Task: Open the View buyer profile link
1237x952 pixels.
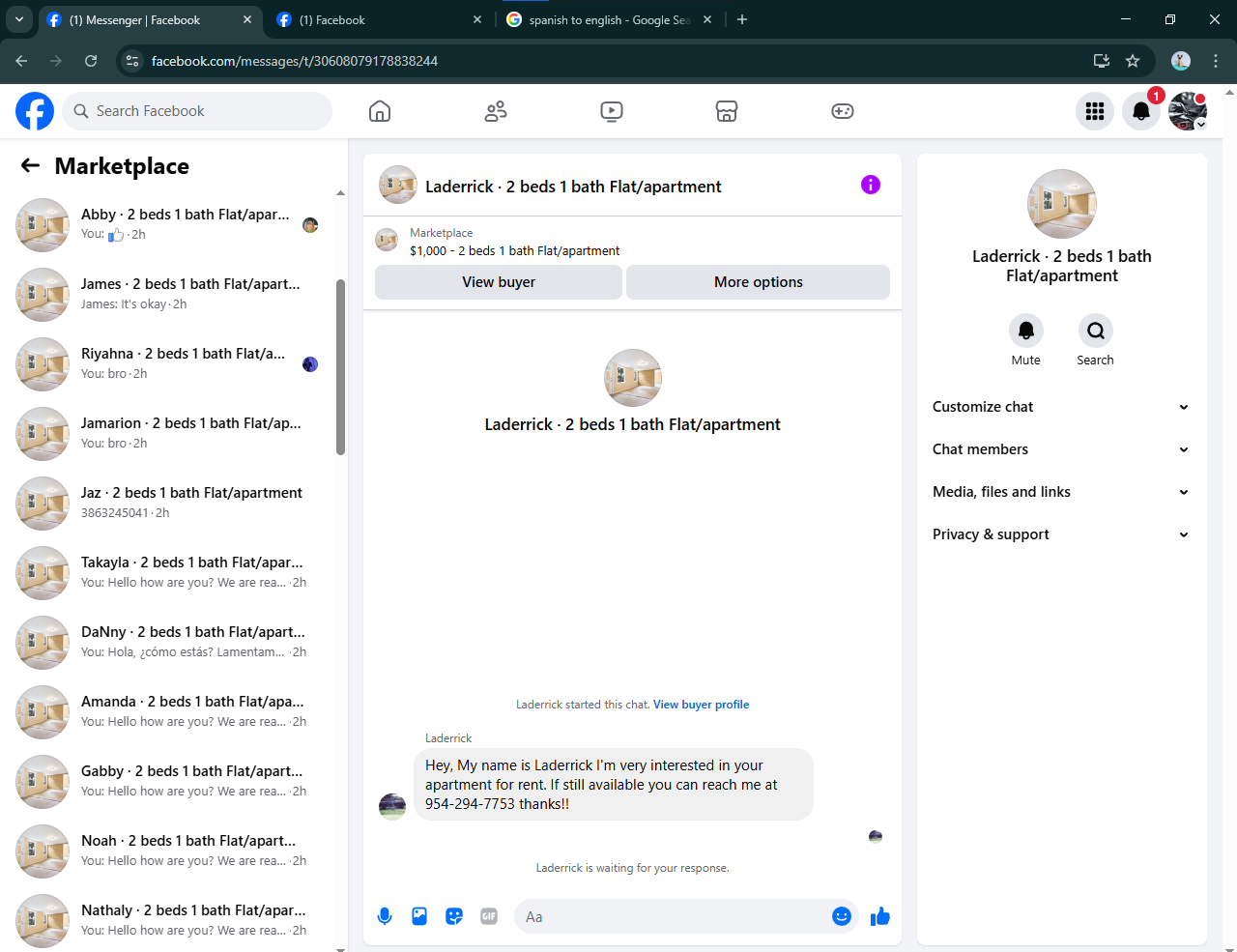Action: (701, 705)
